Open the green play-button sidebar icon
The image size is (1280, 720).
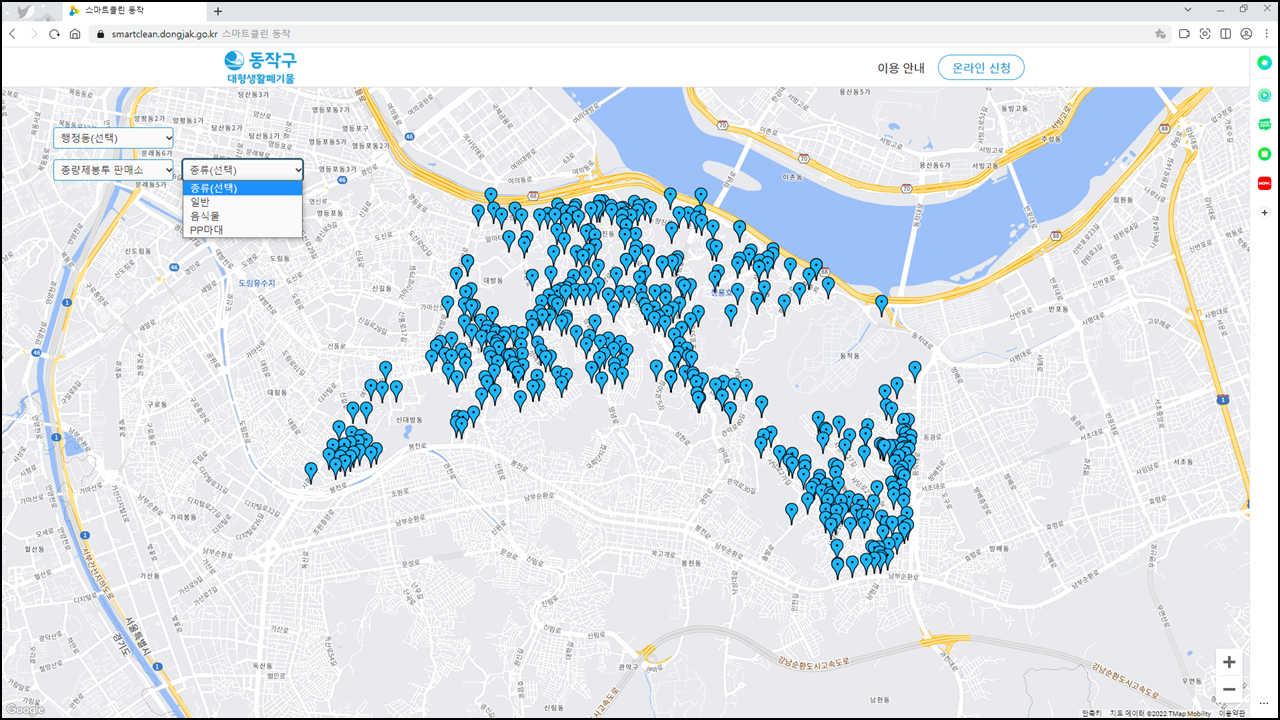(1265, 95)
